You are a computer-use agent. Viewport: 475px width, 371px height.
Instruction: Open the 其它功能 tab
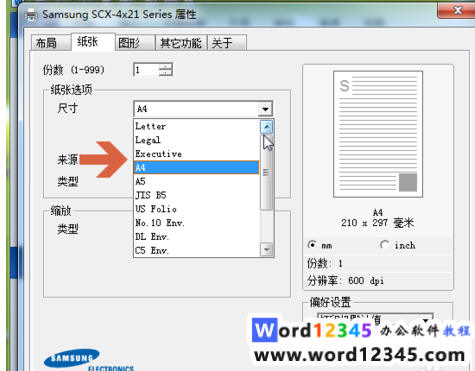click(181, 43)
